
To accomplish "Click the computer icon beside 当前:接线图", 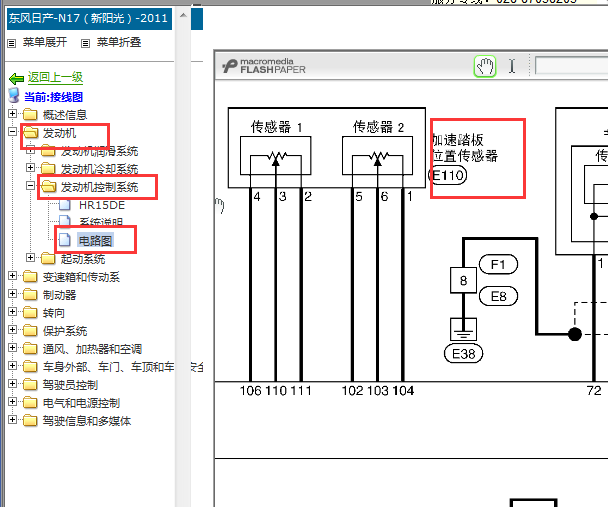I will point(14,96).
